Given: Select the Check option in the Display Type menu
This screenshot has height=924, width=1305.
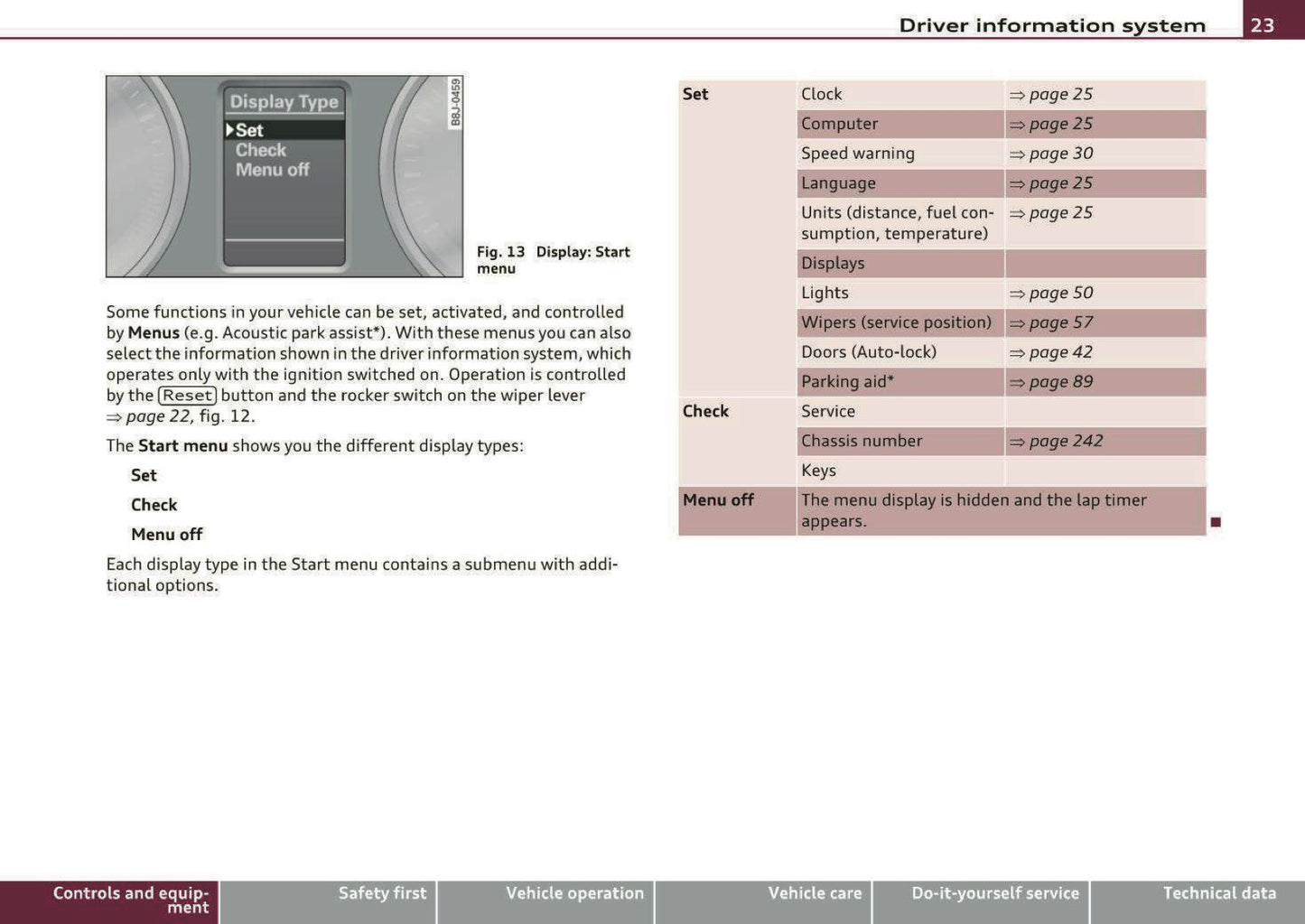Looking at the screenshot, I should (x=261, y=150).
